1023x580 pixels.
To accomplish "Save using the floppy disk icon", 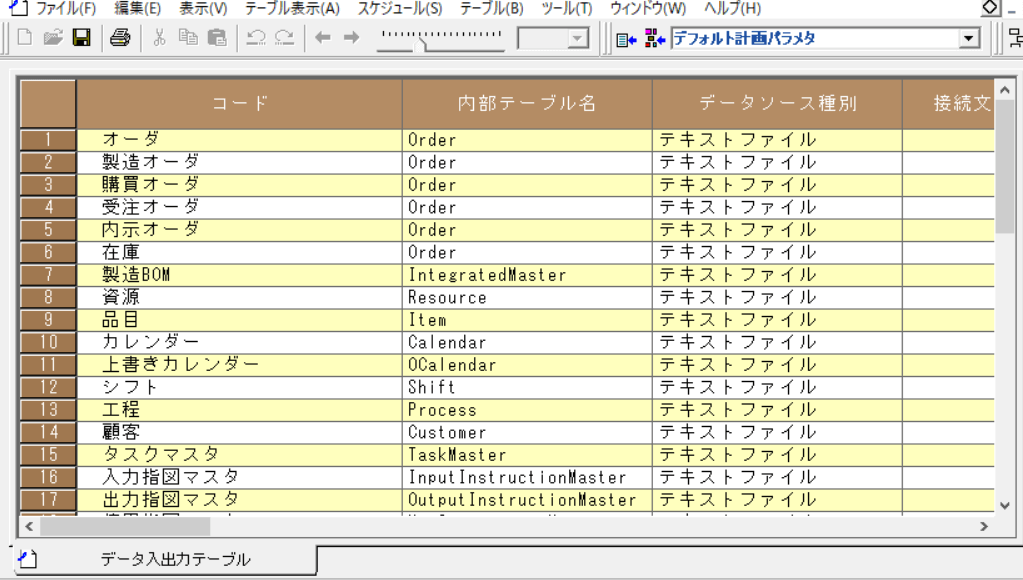I will point(82,37).
